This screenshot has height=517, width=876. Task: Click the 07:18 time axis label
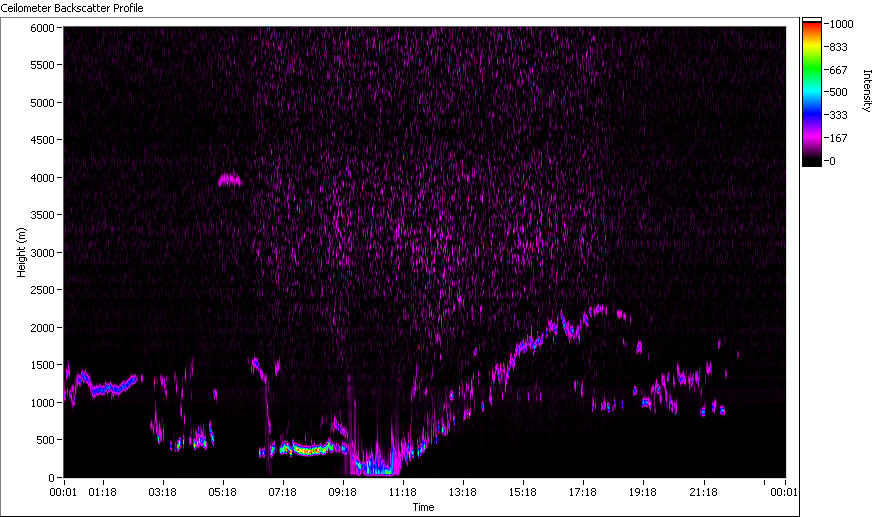coord(283,492)
